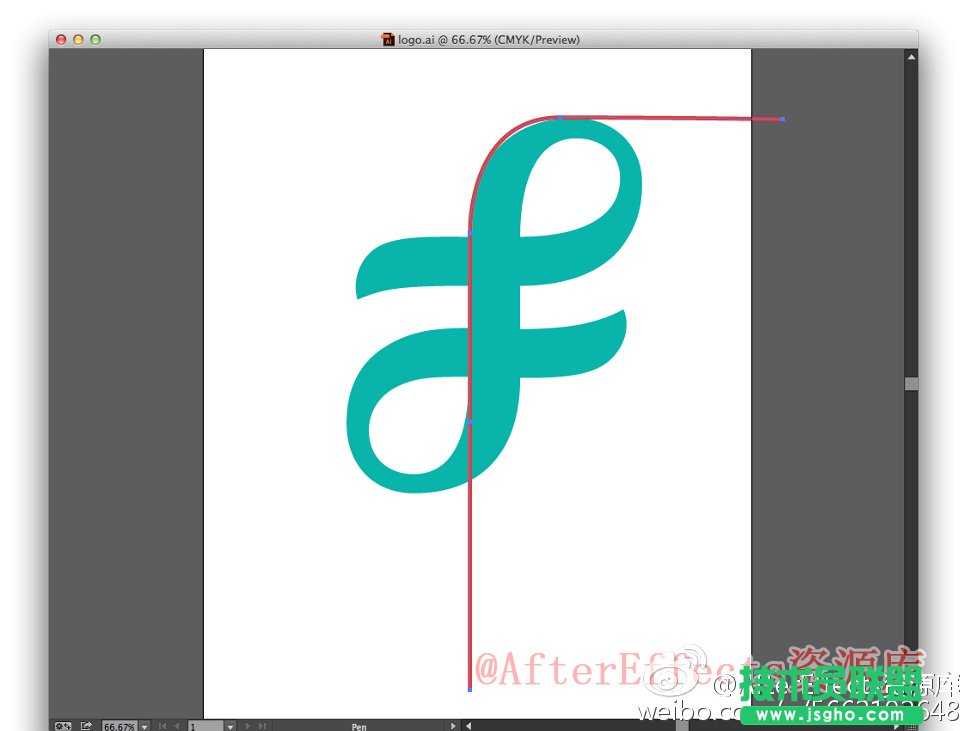The image size is (967, 731).
Task: Click the horizontal scrollbar right arrow
Action: (x=897, y=727)
